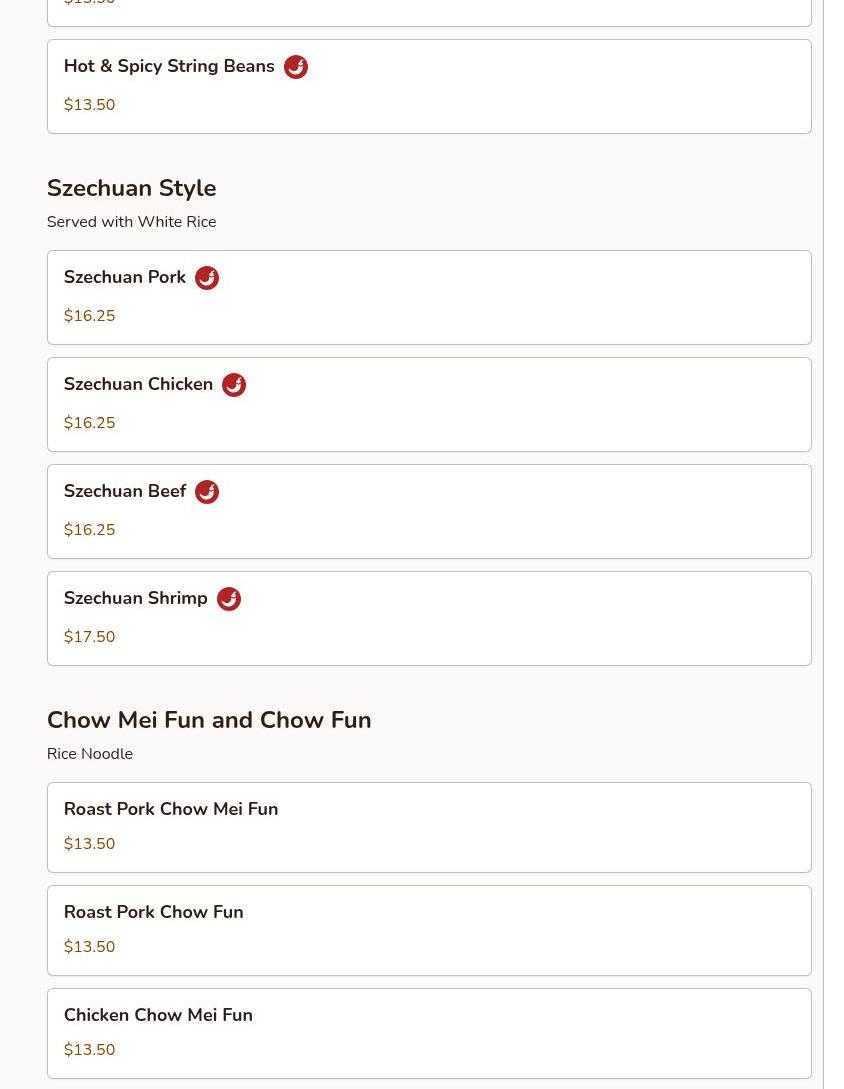The width and height of the screenshot is (844, 1089).
Task: Click the chili icon next to Szechuan Chicken
Action: click(234, 385)
